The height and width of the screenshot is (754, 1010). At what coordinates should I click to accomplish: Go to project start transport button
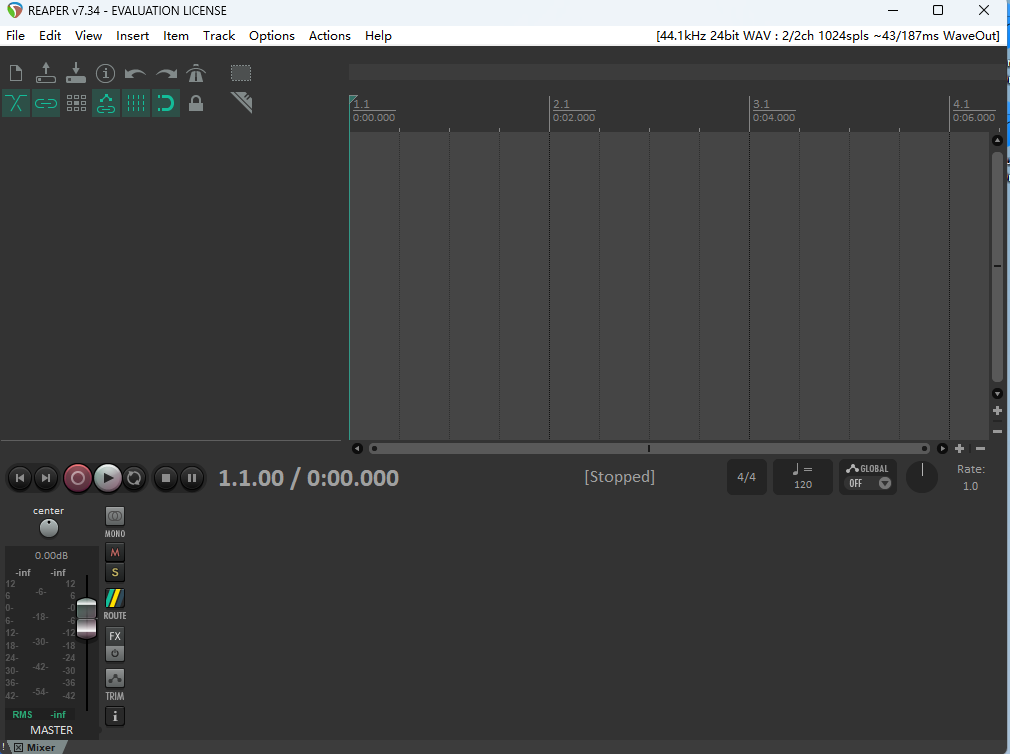point(20,478)
